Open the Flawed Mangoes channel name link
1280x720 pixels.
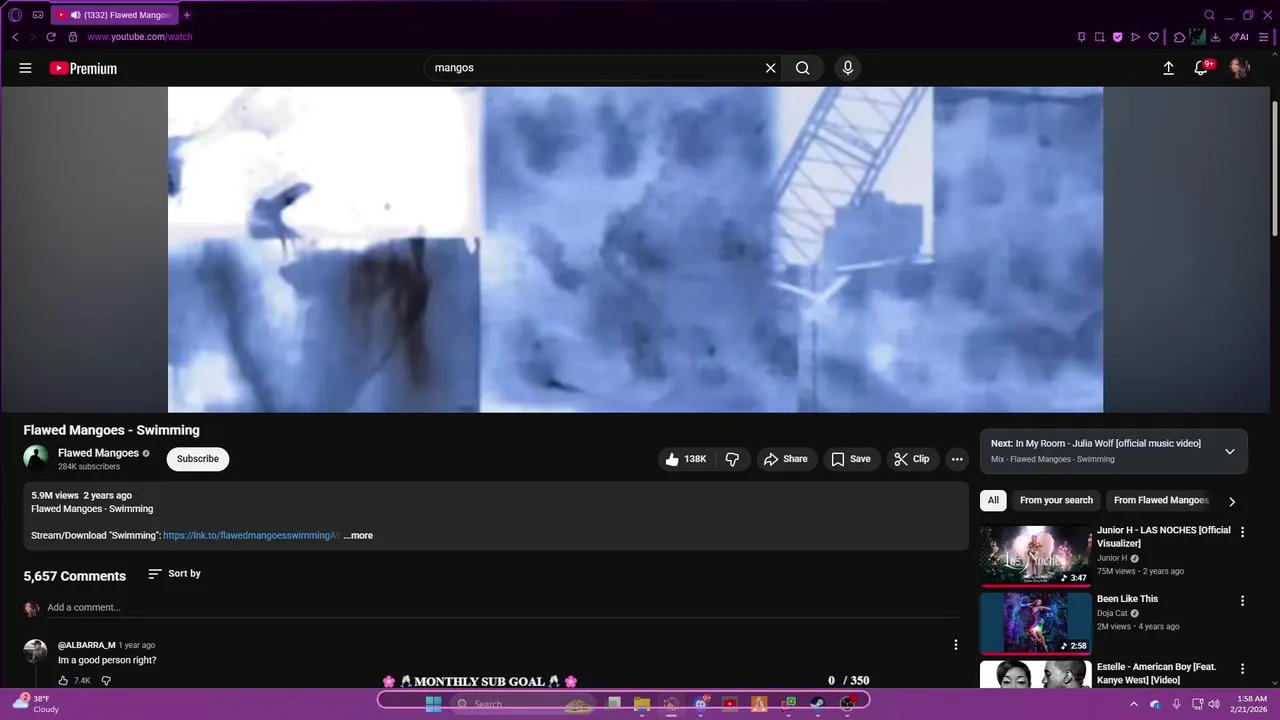tap(98, 453)
